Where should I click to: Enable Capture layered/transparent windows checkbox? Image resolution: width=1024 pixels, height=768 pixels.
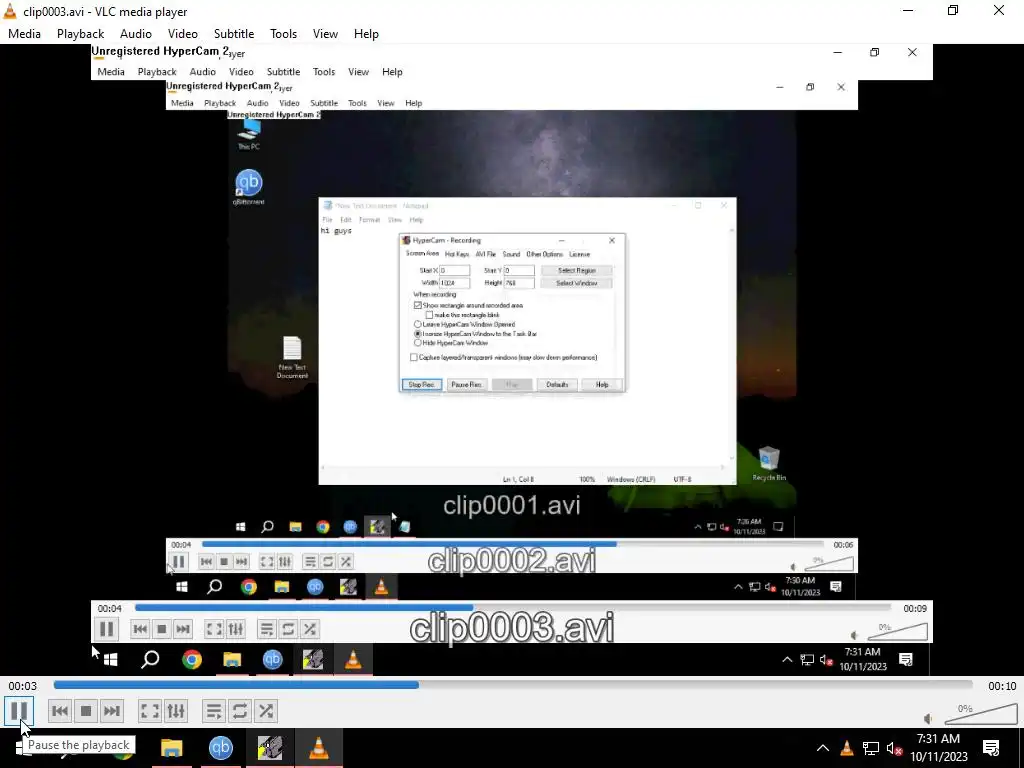(413, 357)
